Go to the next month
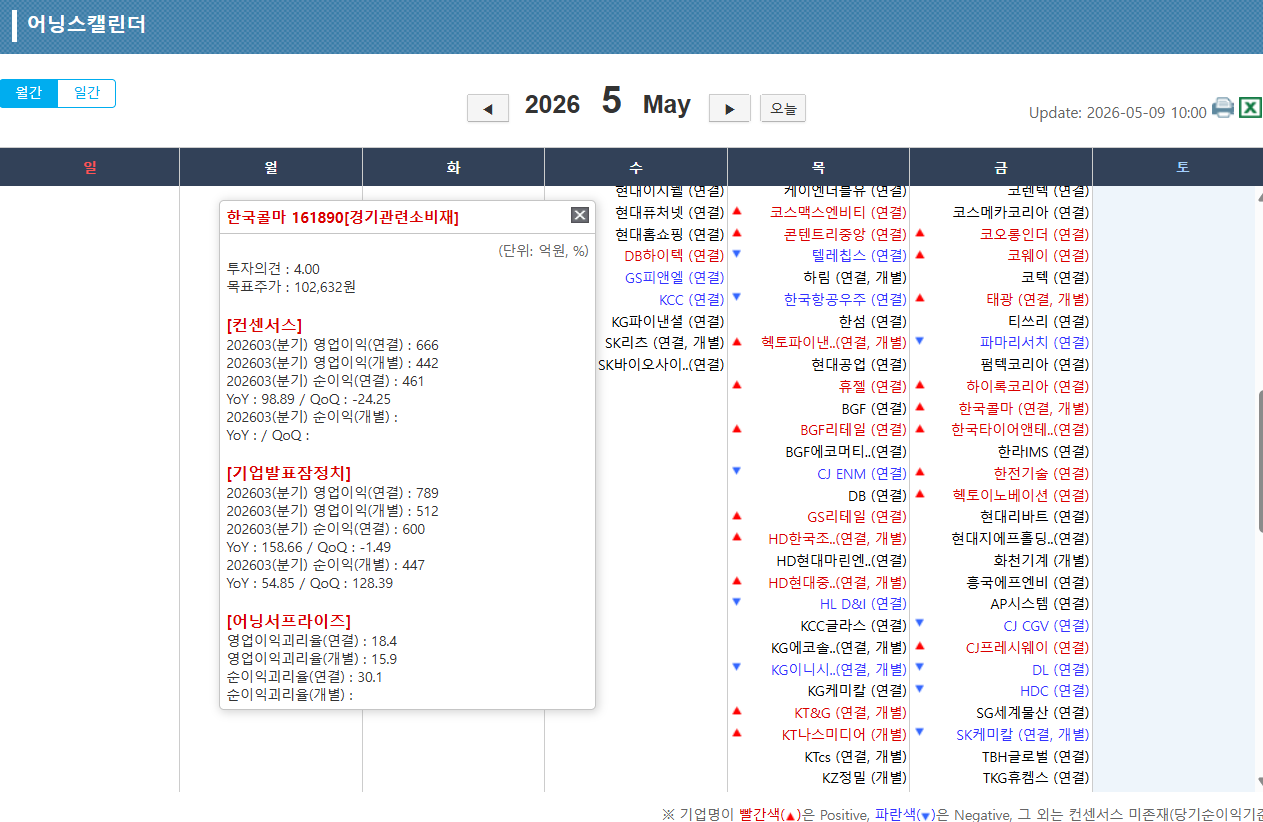Viewport: 1263px width, 822px height. (730, 108)
